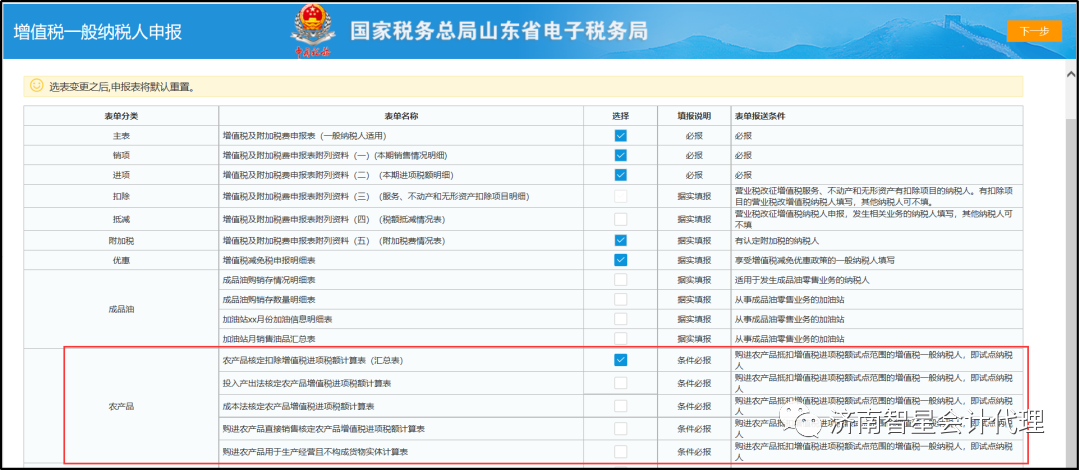The image size is (1080, 470).
Task: Click 有认定附加税的纳税人 condition text
Action: click(776, 241)
